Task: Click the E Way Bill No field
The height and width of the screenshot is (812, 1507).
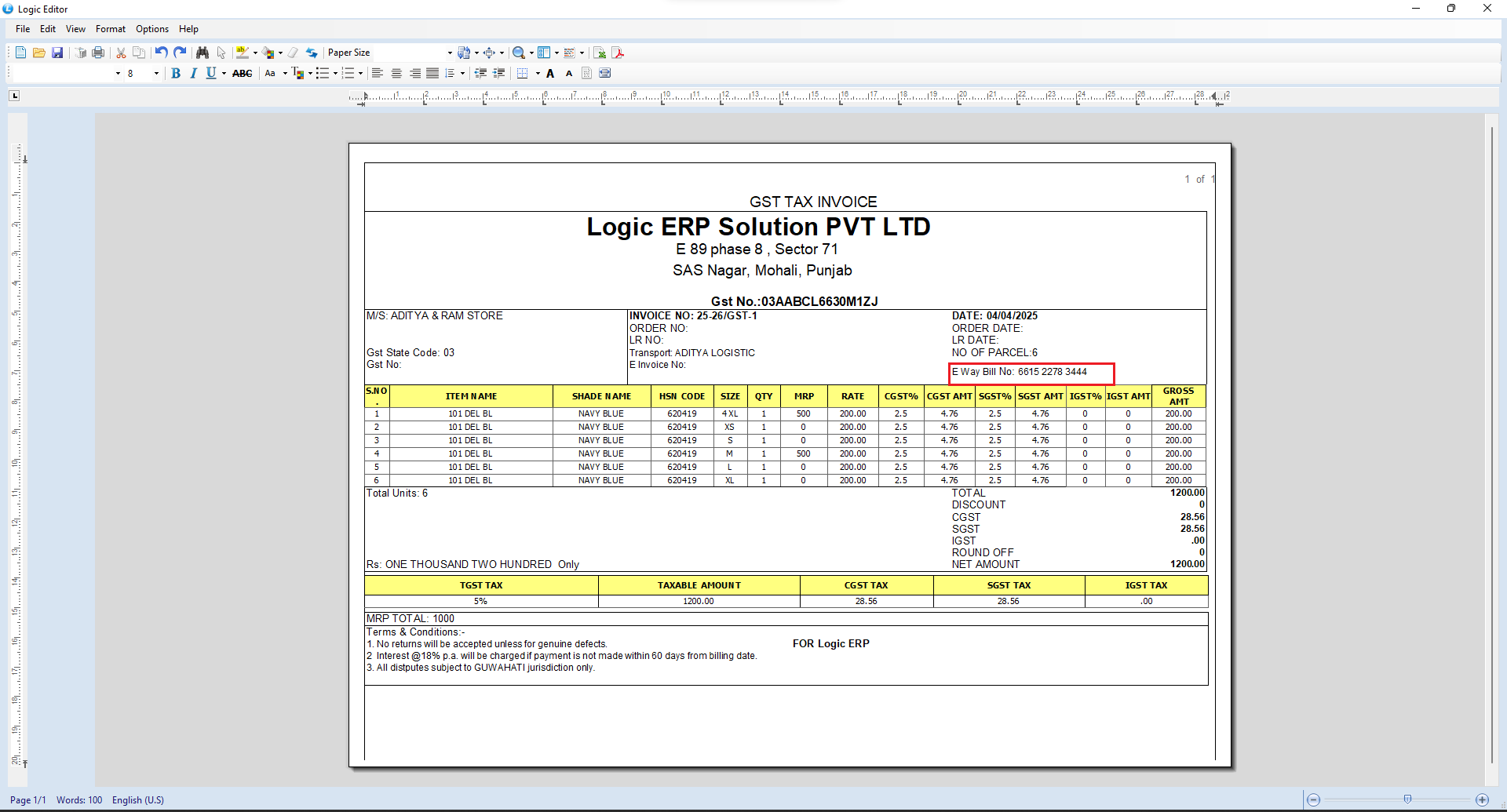Action: click(1031, 373)
